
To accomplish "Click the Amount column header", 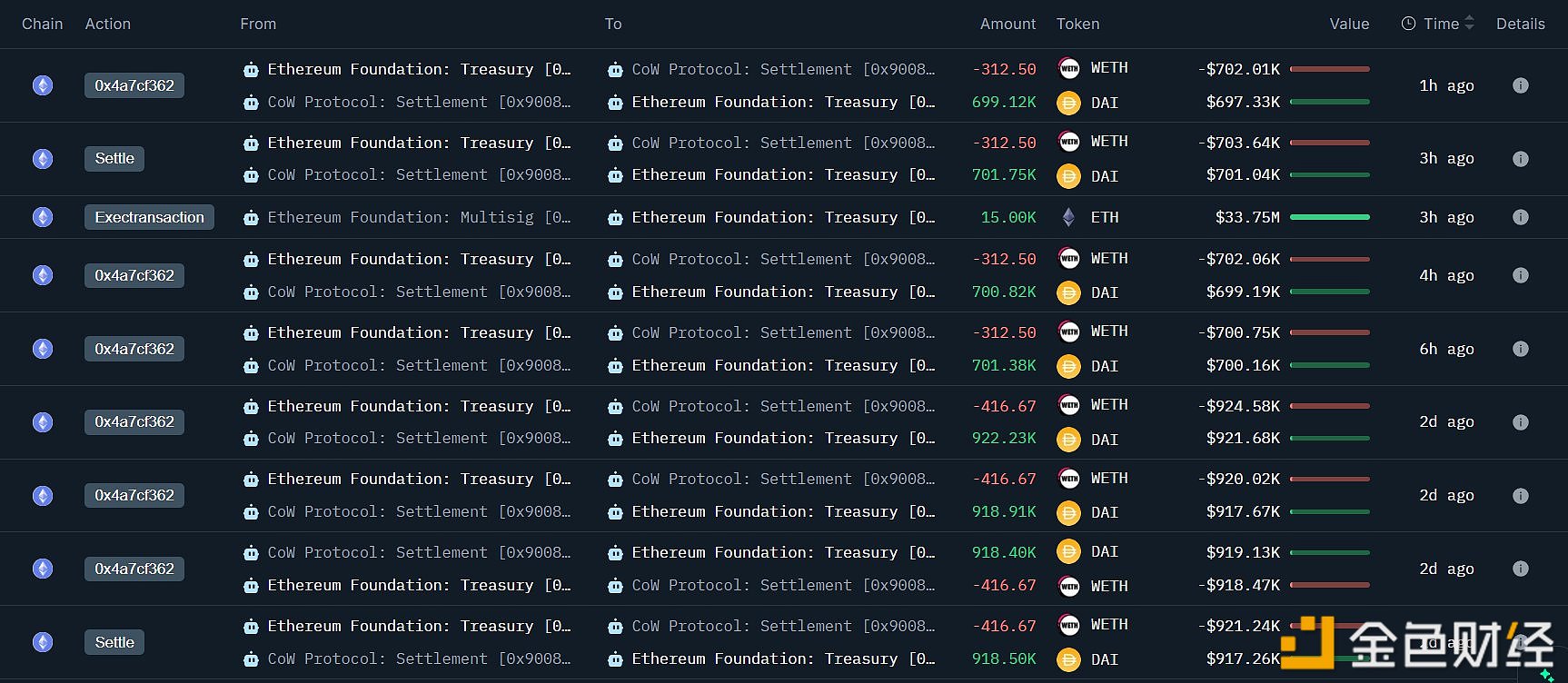I will click(1007, 24).
